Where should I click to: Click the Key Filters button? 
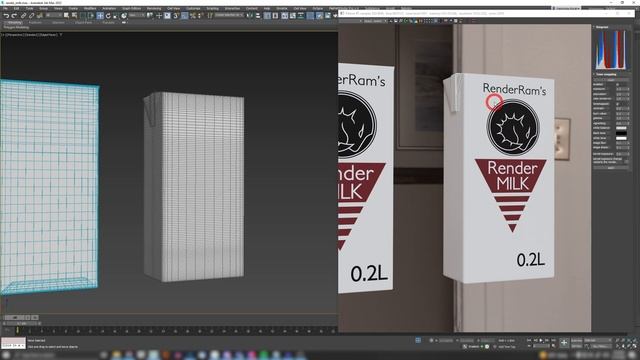tap(600, 346)
